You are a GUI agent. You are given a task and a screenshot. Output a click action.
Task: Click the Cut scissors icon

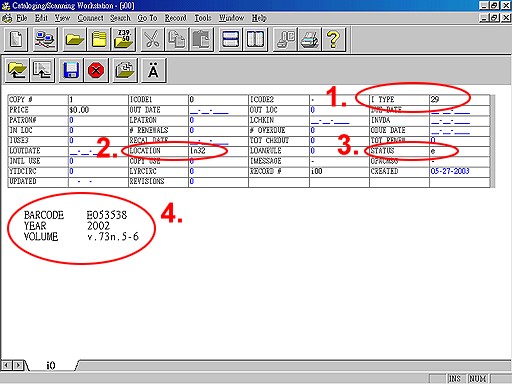(152, 39)
